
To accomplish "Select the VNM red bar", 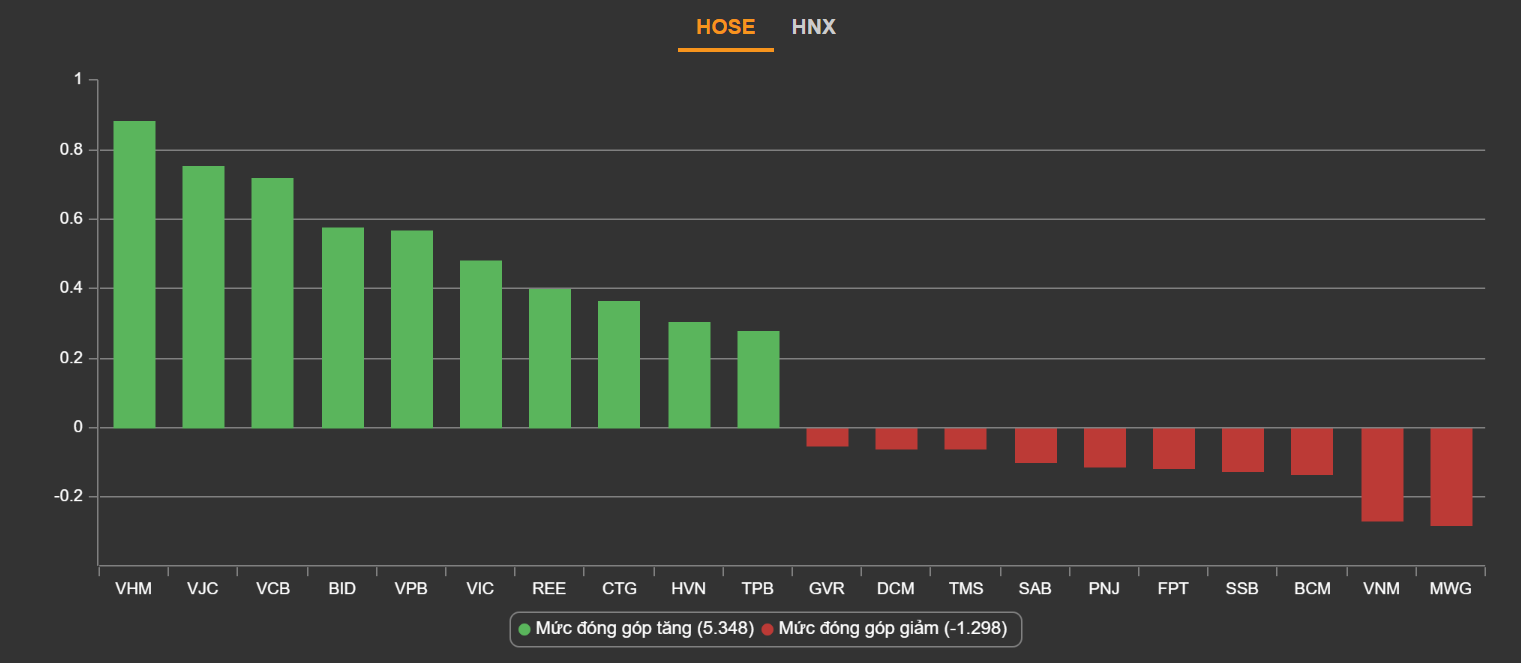I will (x=1381, y=475).
